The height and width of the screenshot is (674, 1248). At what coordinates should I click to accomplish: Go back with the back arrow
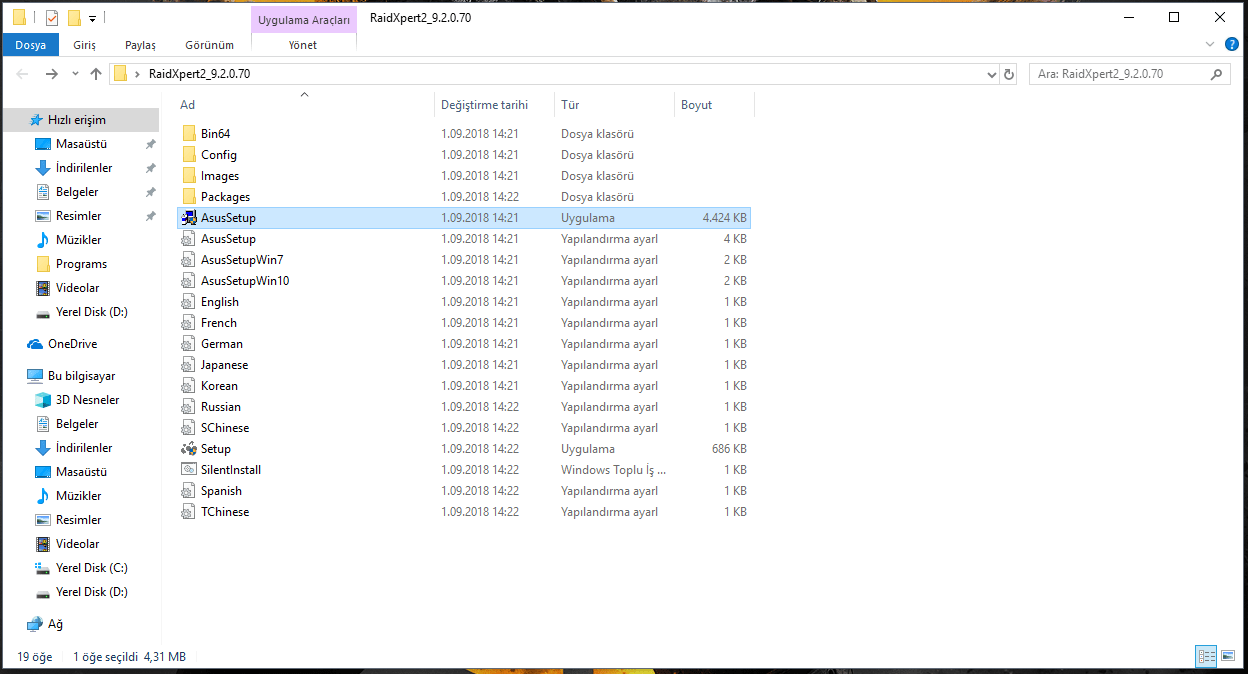(x=23, y=74)
